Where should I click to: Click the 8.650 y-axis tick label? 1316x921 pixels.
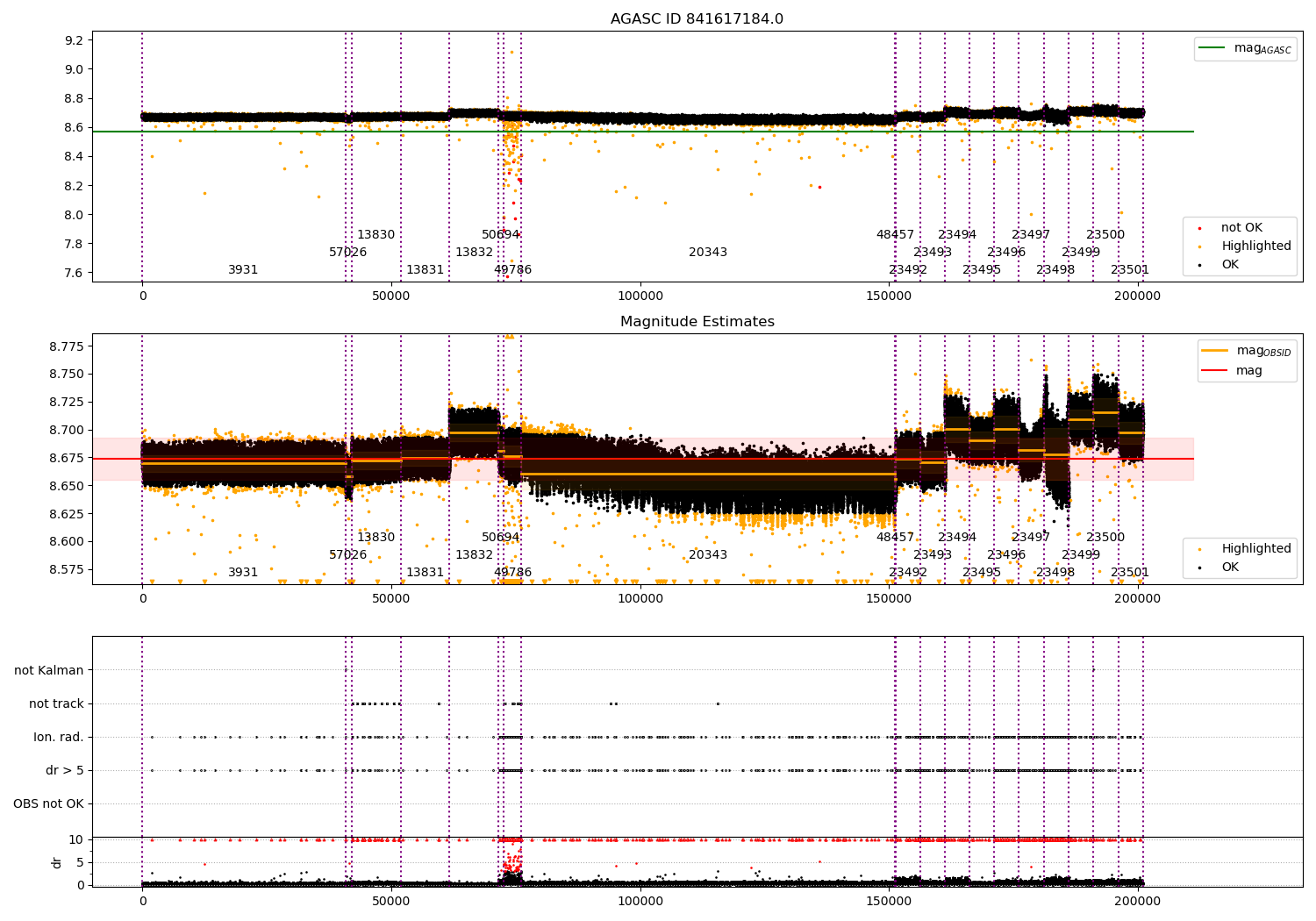coord(67,486)
